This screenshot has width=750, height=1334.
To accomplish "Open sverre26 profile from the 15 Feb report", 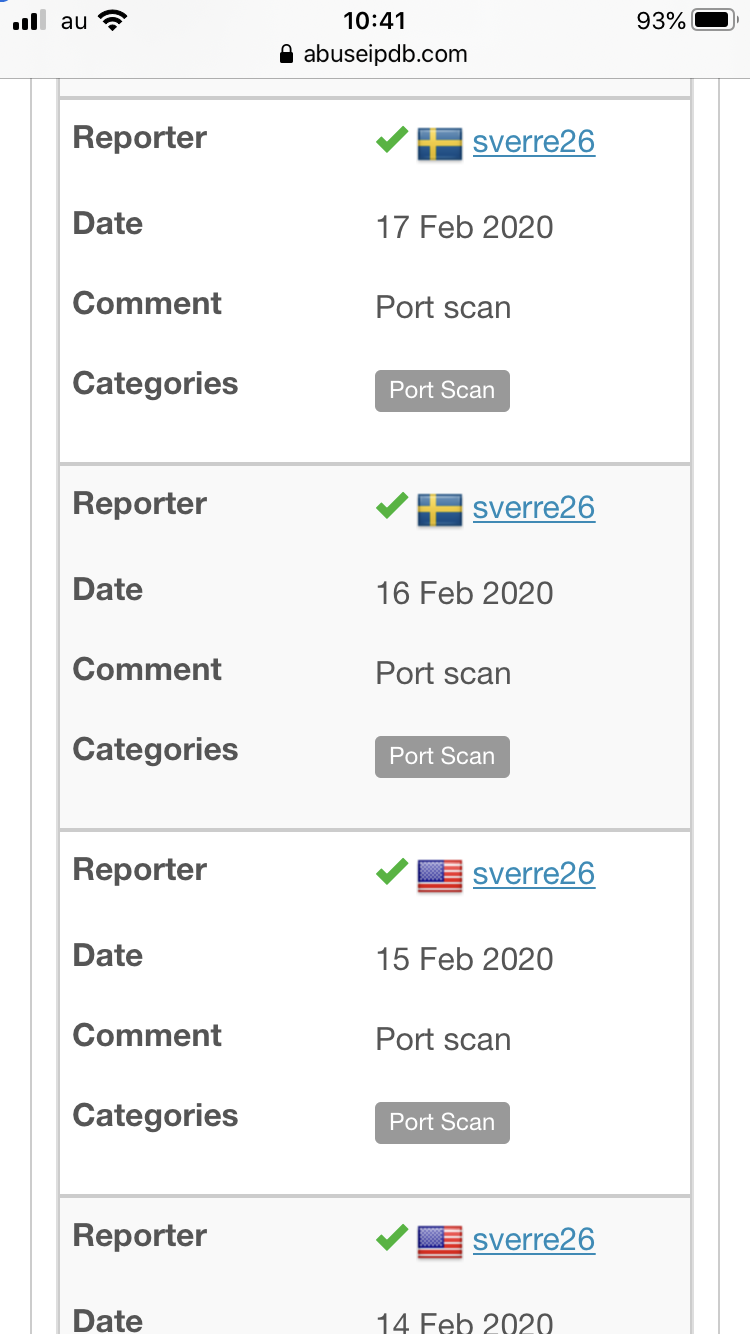I will [x=534, y=874].
